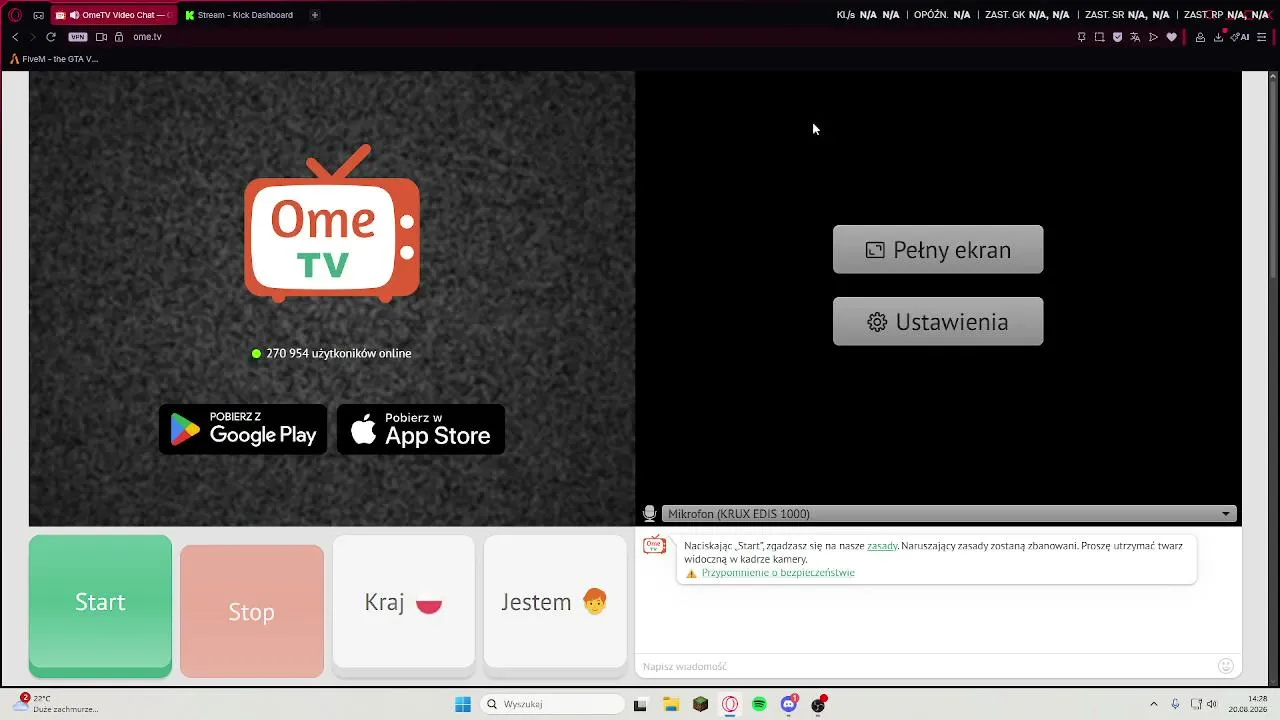Expand the system tray hidden icons chevron
The image size is (1280, 720).
tap(1153, 704)
